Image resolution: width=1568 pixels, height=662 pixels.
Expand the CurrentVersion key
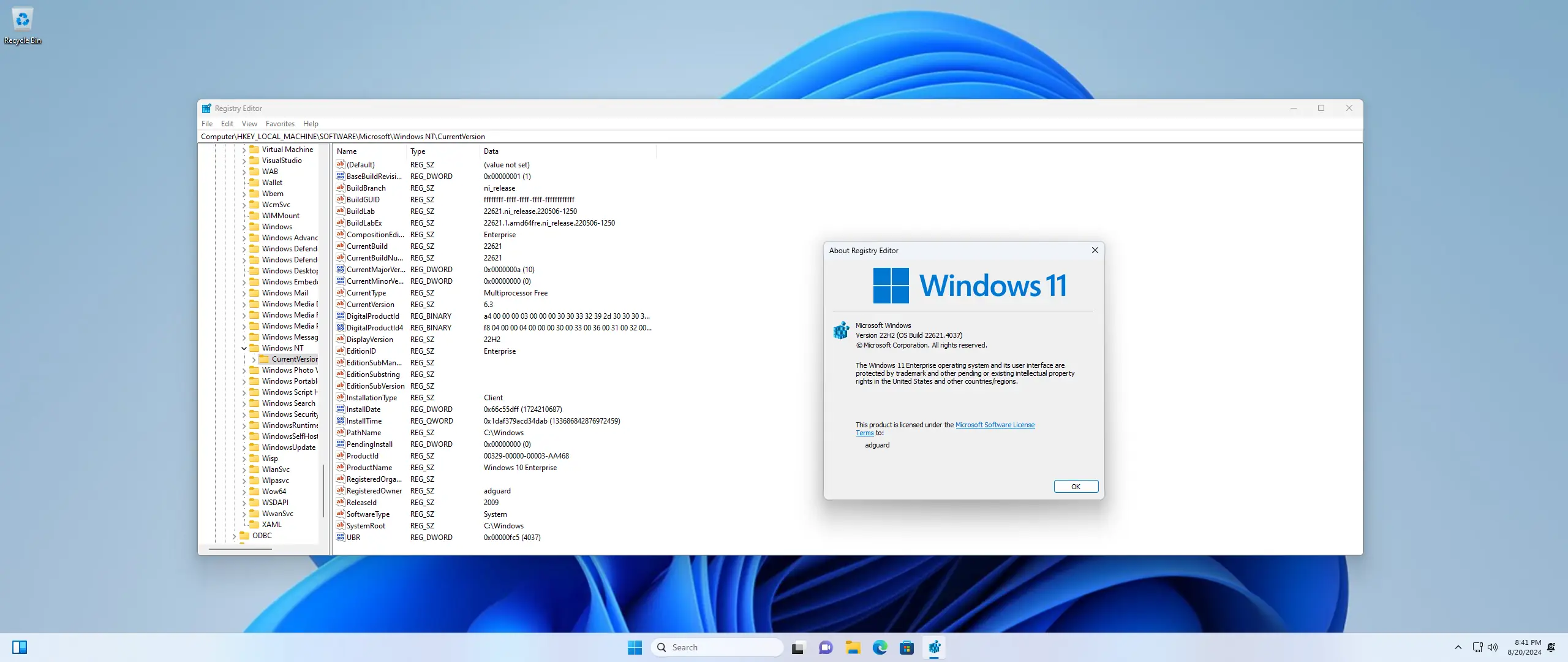(x=254, y=359)
